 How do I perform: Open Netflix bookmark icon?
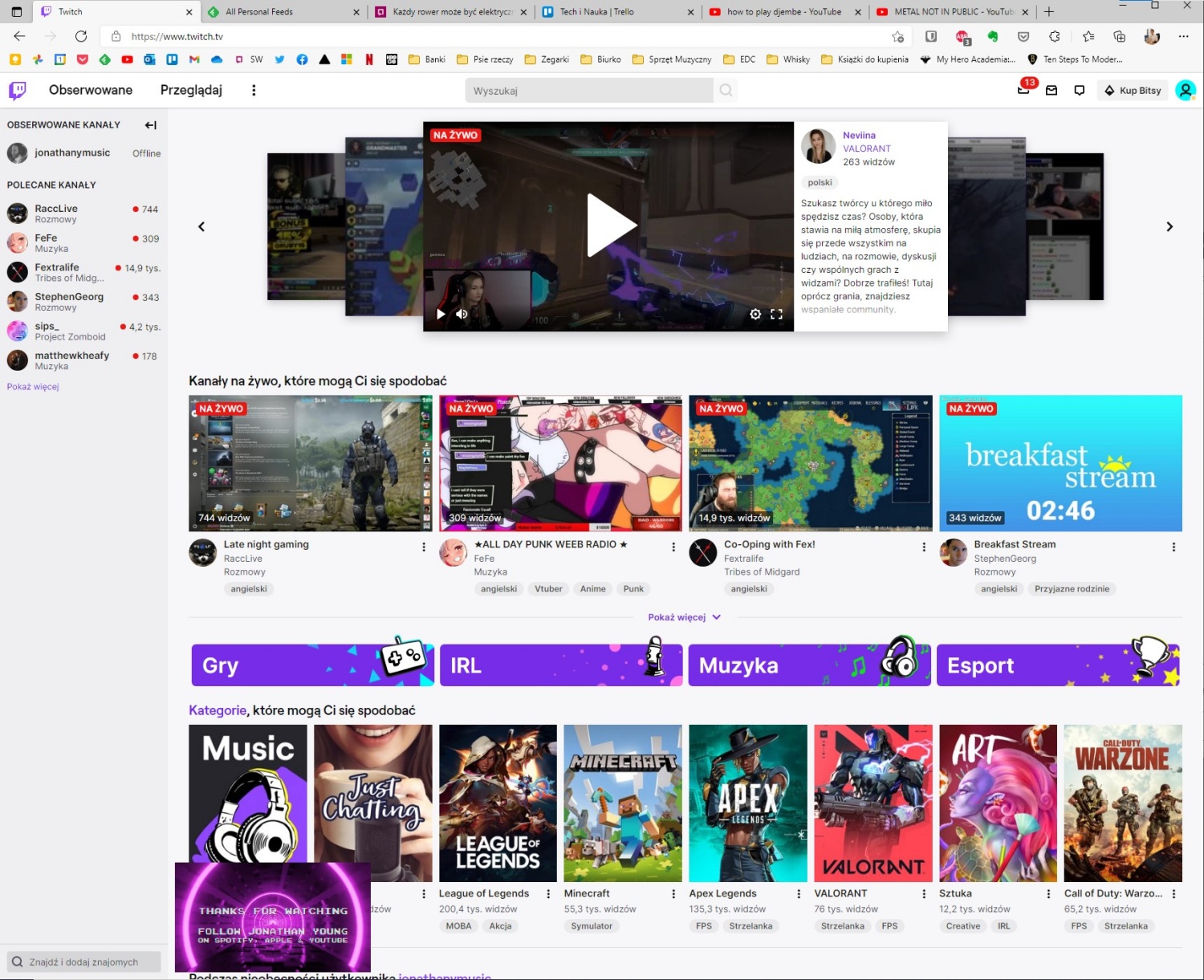(x=369, y=59)
